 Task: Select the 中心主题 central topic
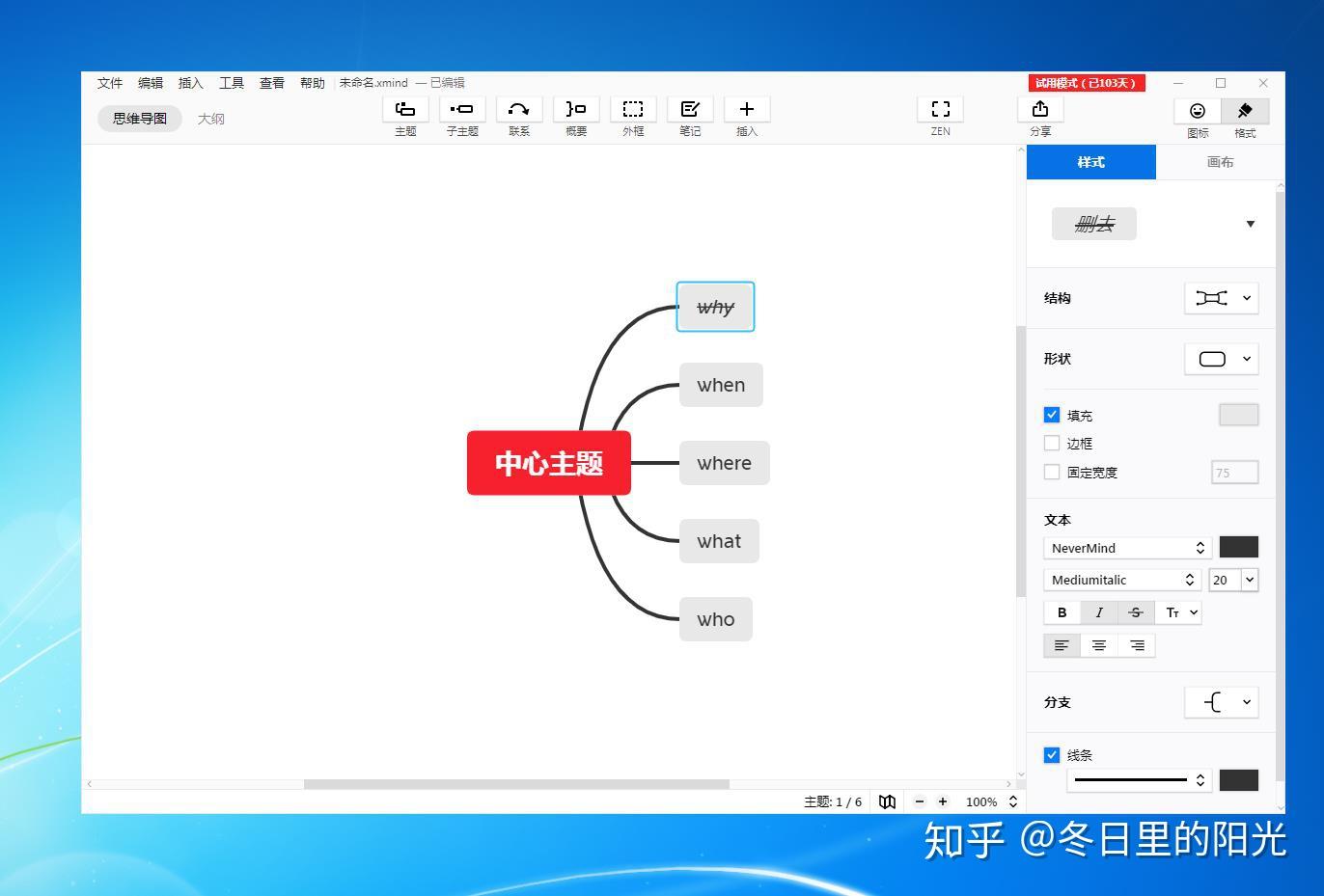coord(549,463)
